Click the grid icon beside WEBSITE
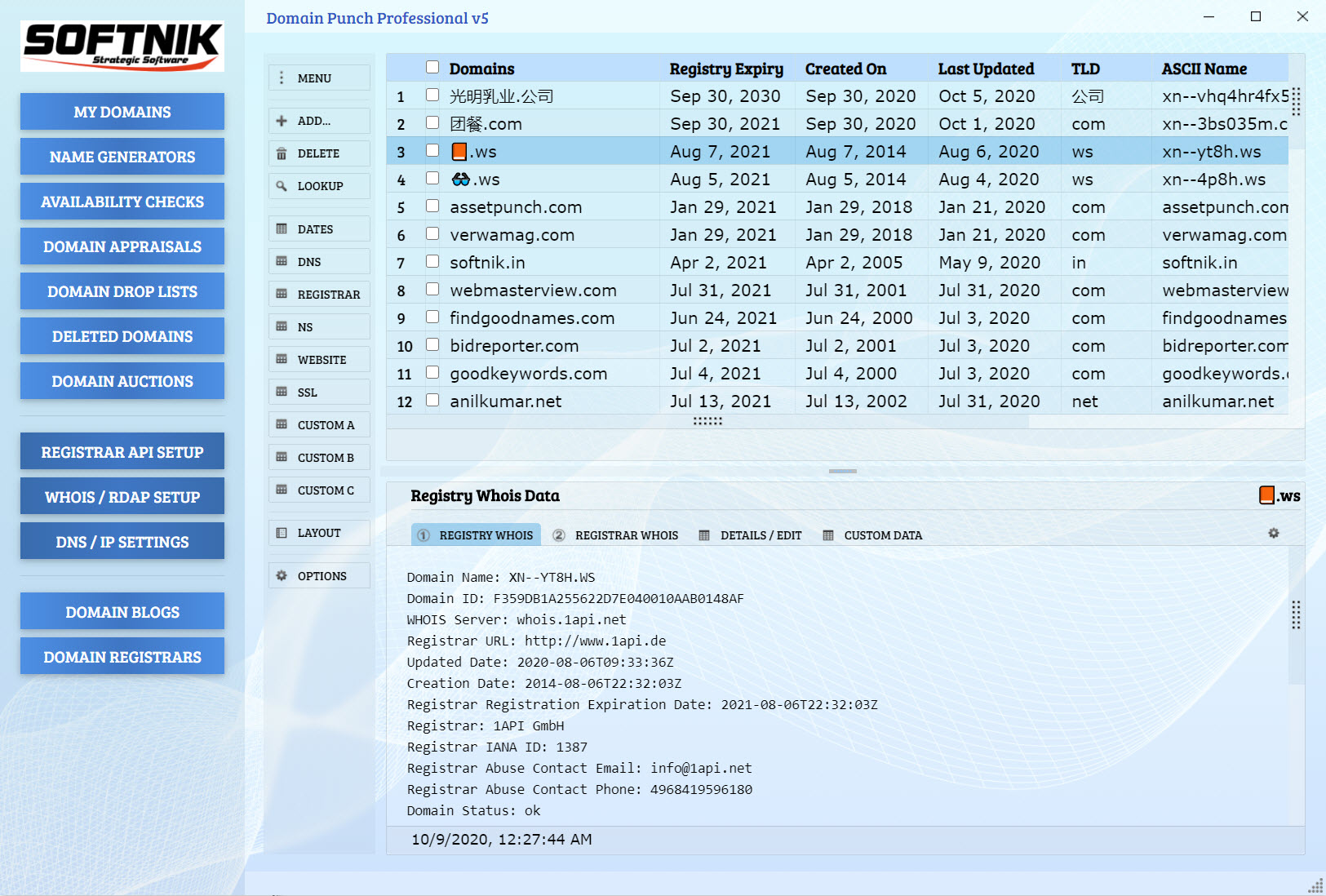Viewport: 1326px width, 896px height. 282,360
